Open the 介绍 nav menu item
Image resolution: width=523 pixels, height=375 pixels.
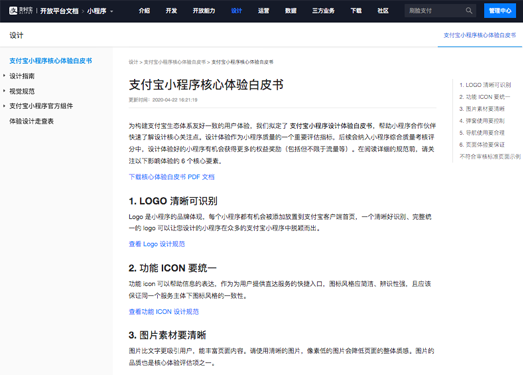click(144, 11)
